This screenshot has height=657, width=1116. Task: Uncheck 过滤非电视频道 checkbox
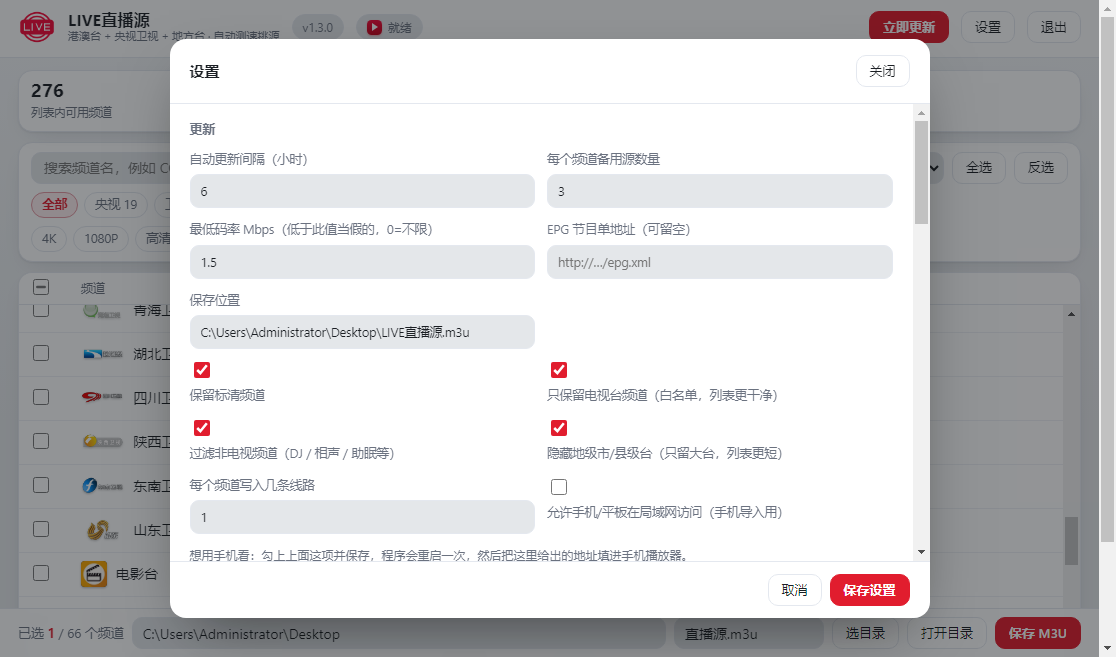(202, 428)
